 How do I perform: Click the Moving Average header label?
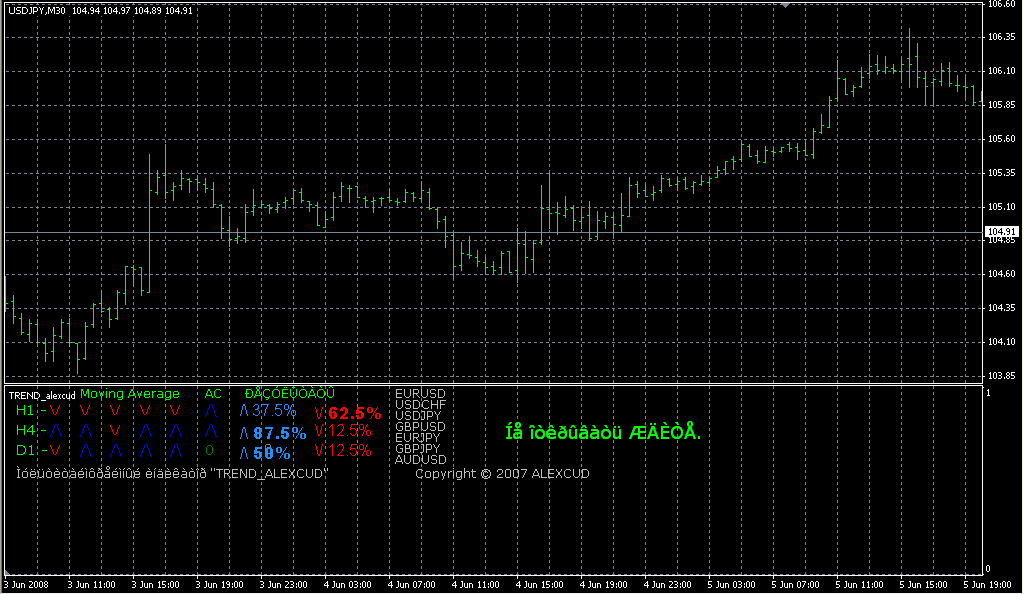[130, 394]
